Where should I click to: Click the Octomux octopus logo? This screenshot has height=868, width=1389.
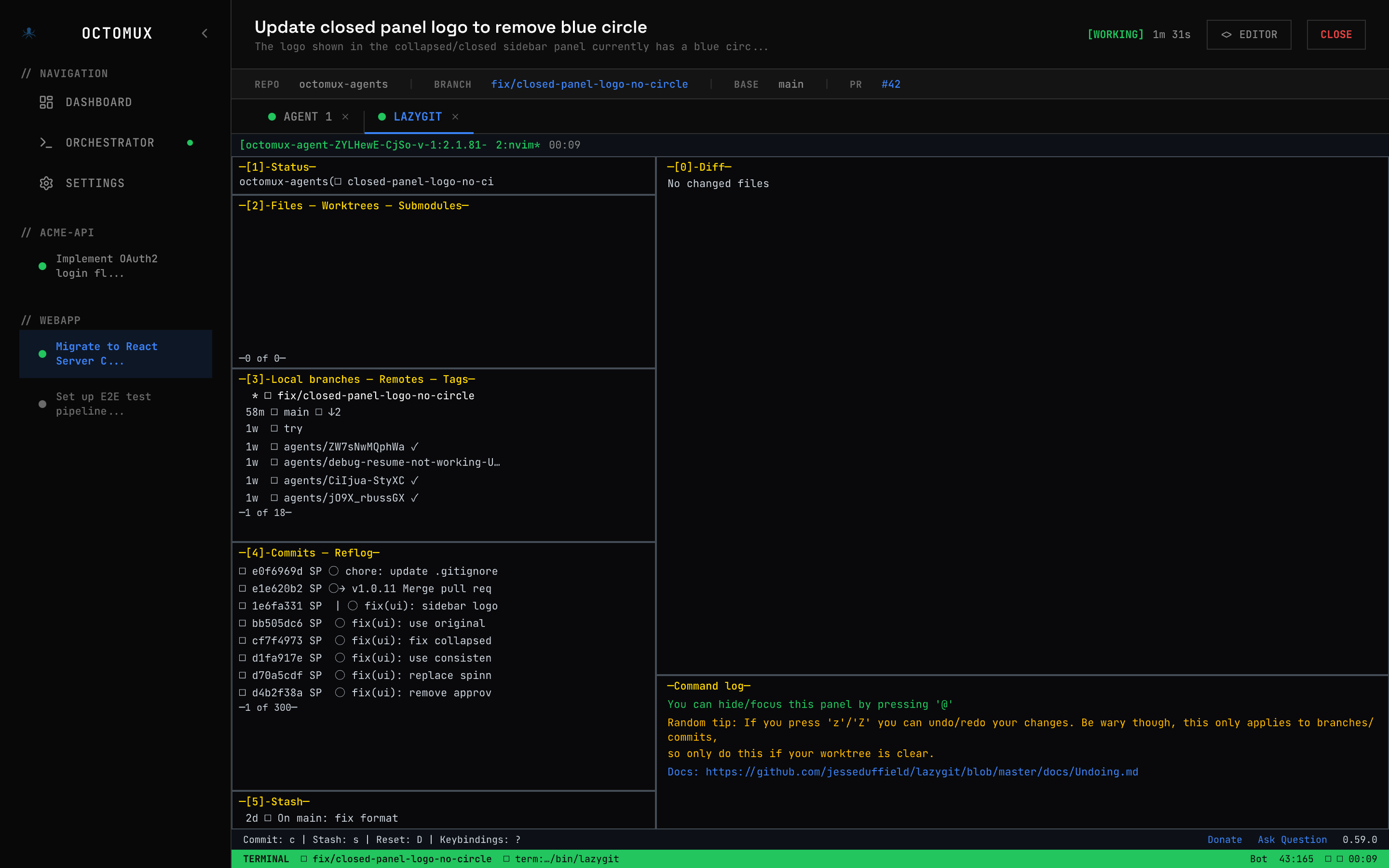[x=29, y=33]
